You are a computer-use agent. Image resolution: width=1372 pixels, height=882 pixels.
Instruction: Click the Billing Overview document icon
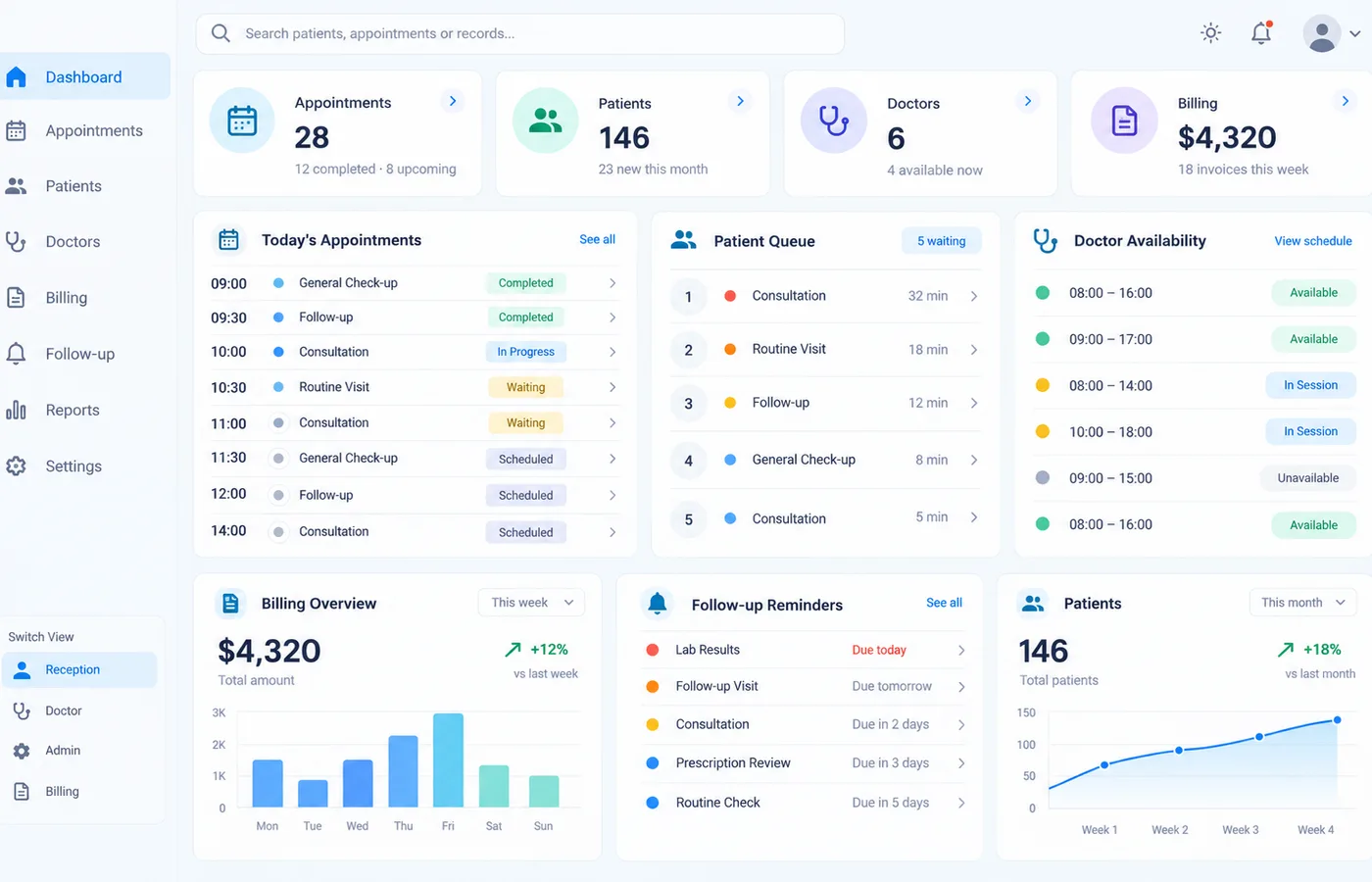tap(230, 603)
